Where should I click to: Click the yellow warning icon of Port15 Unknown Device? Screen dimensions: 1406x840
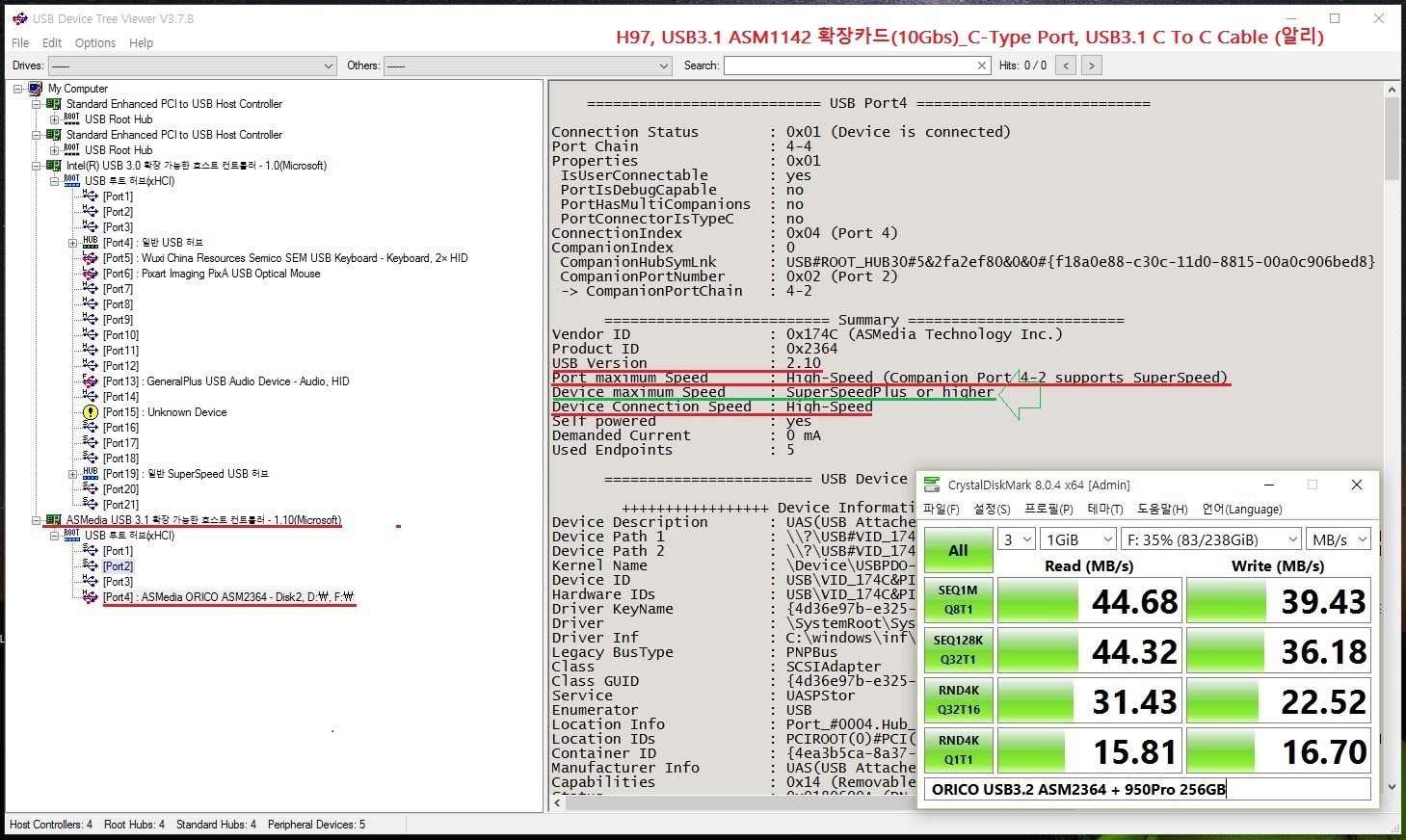(91, 412)
